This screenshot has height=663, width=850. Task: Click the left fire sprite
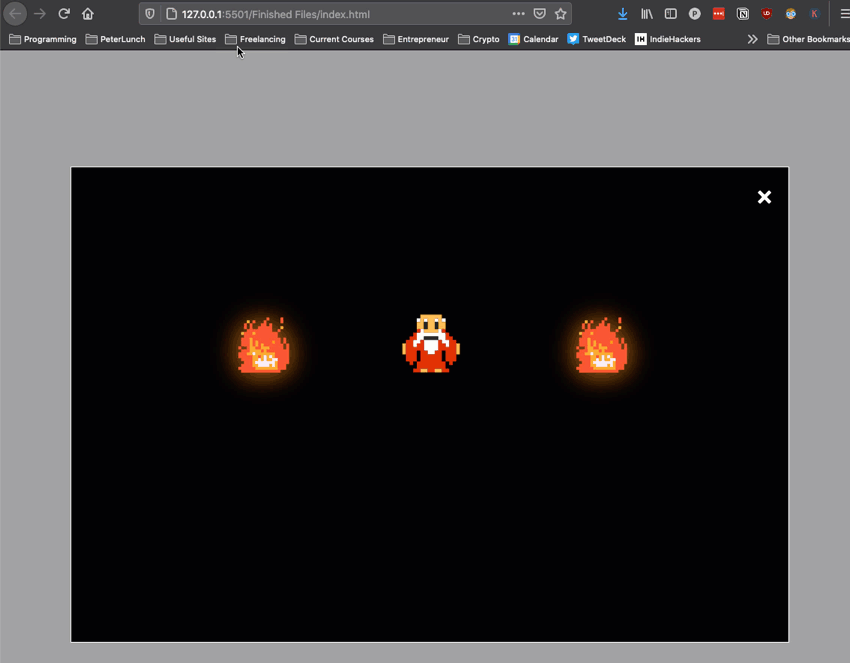tap(263, 346)
